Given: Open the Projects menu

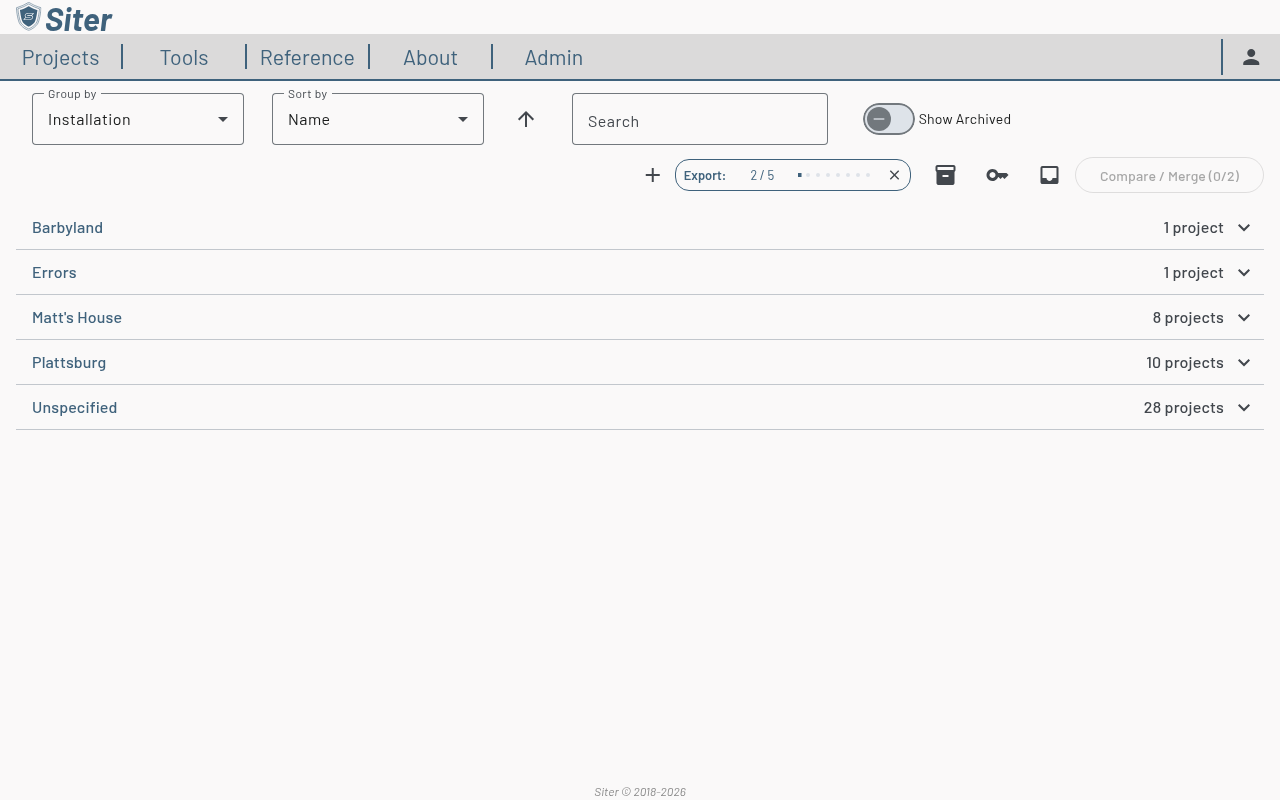Looking at the screenshot, I should (61, 57).
